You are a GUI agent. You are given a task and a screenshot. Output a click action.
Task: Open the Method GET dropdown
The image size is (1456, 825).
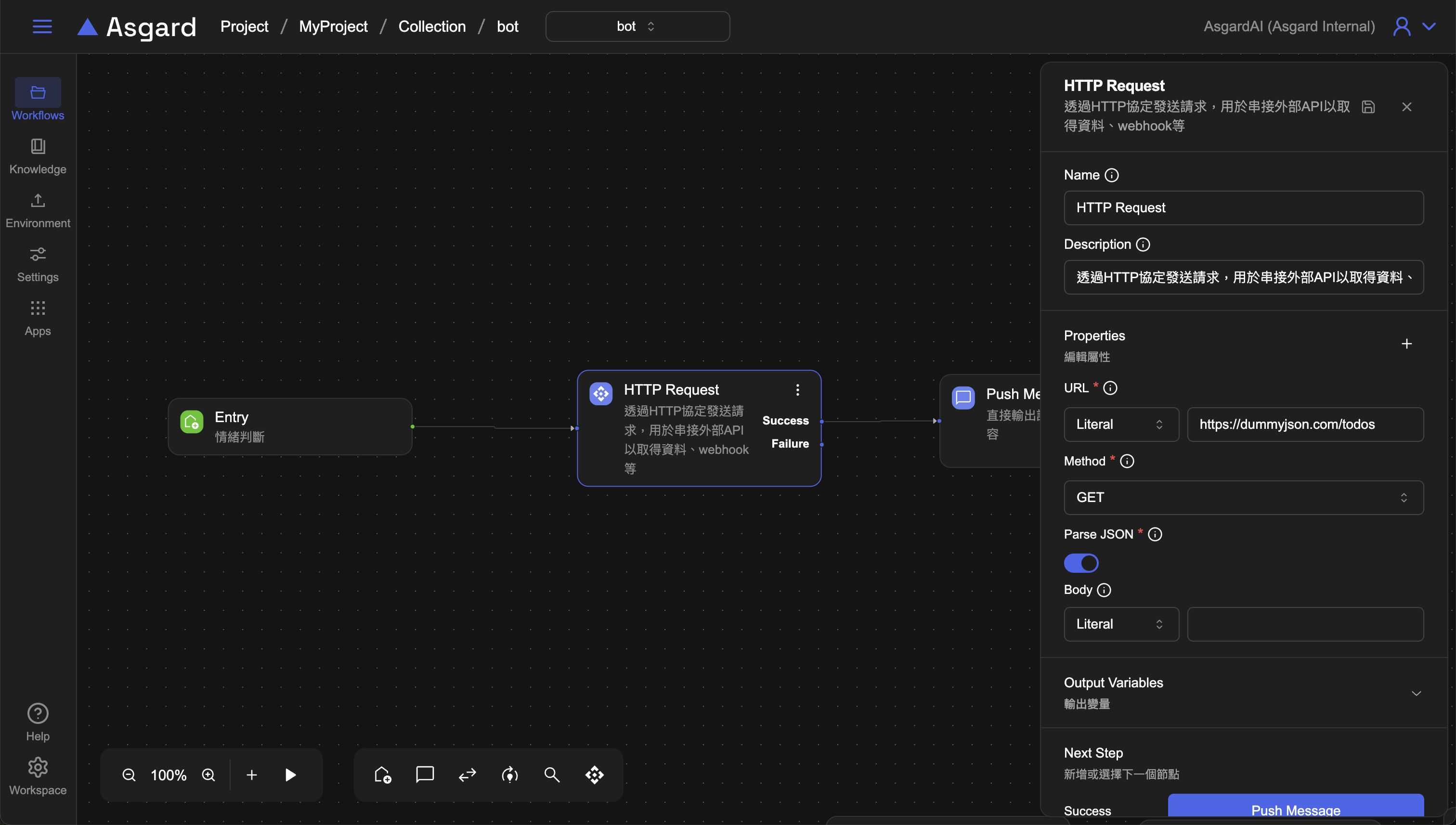tap(1244, 498)
